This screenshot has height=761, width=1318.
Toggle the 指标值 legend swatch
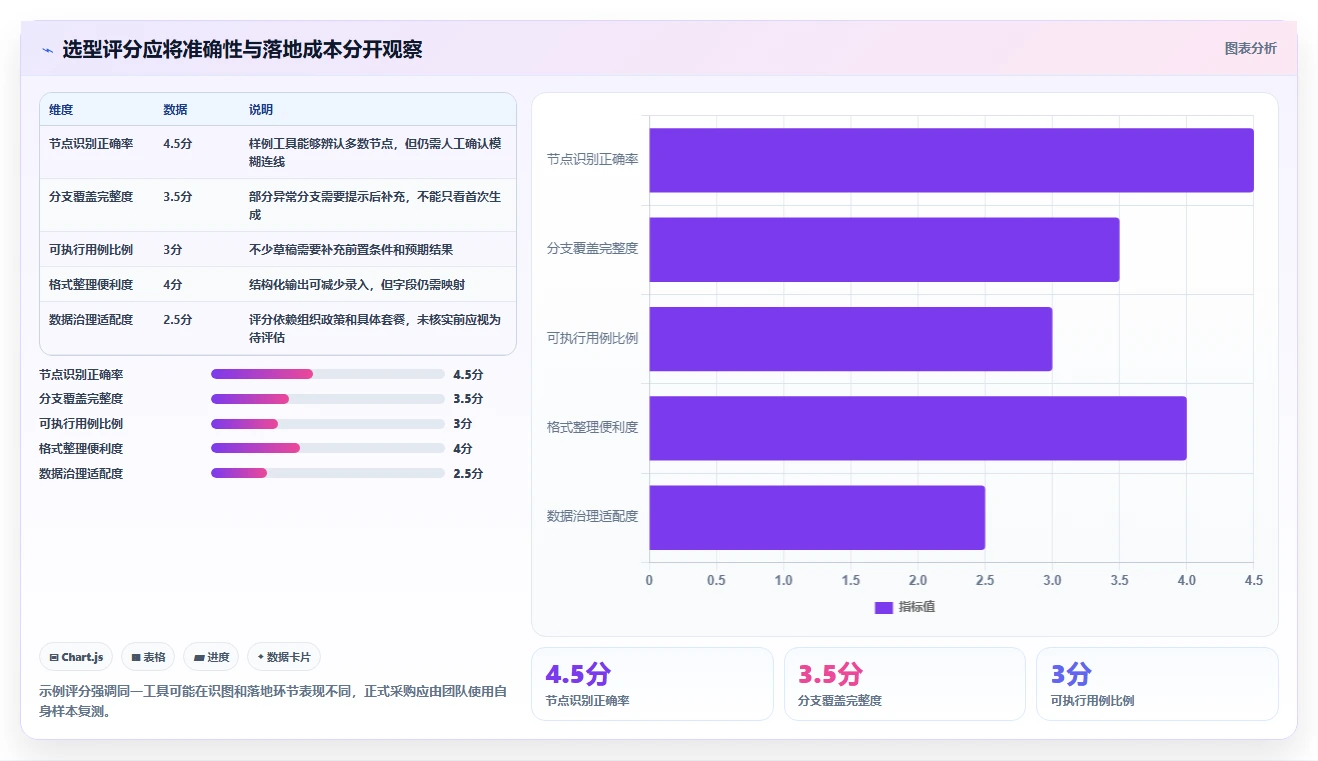click(x=883, y=607)
